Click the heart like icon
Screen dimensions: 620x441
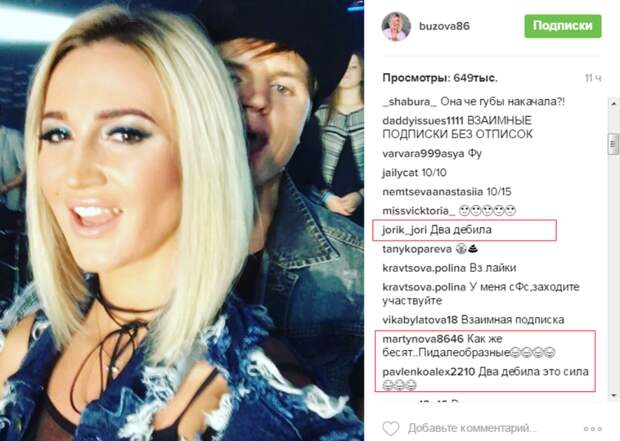click(391, 428)
